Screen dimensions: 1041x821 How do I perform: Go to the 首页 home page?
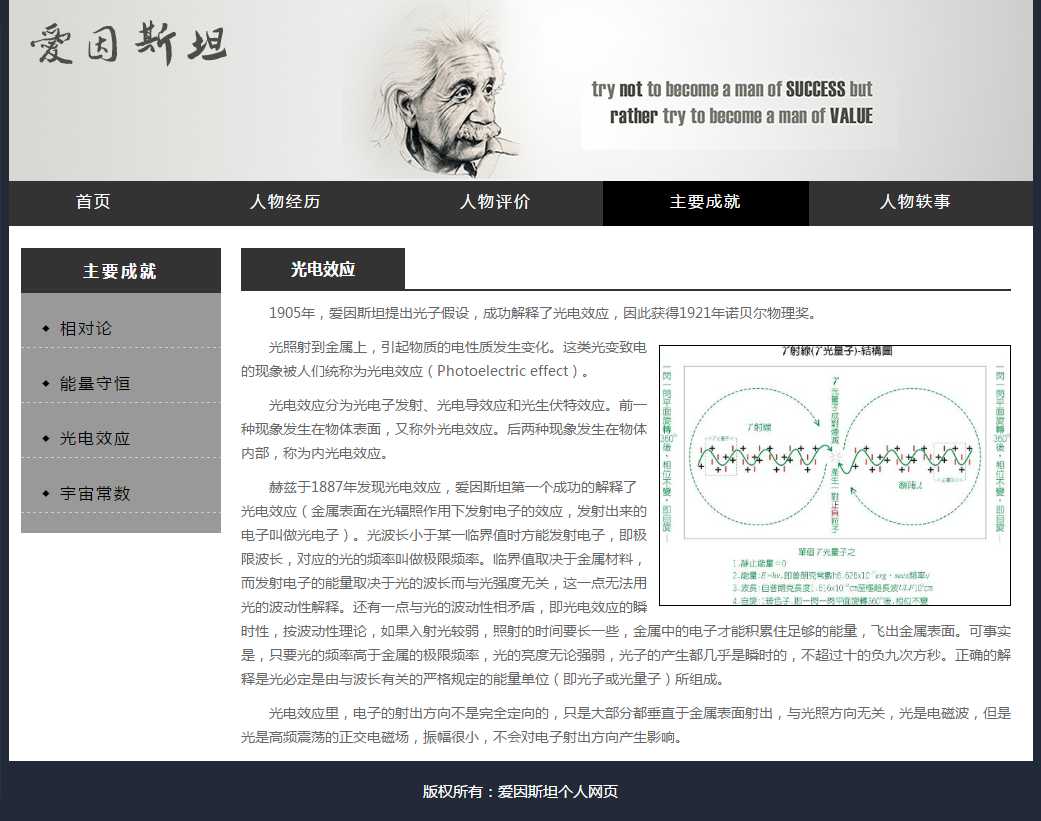pyautogui.click(x=93, y=202)
